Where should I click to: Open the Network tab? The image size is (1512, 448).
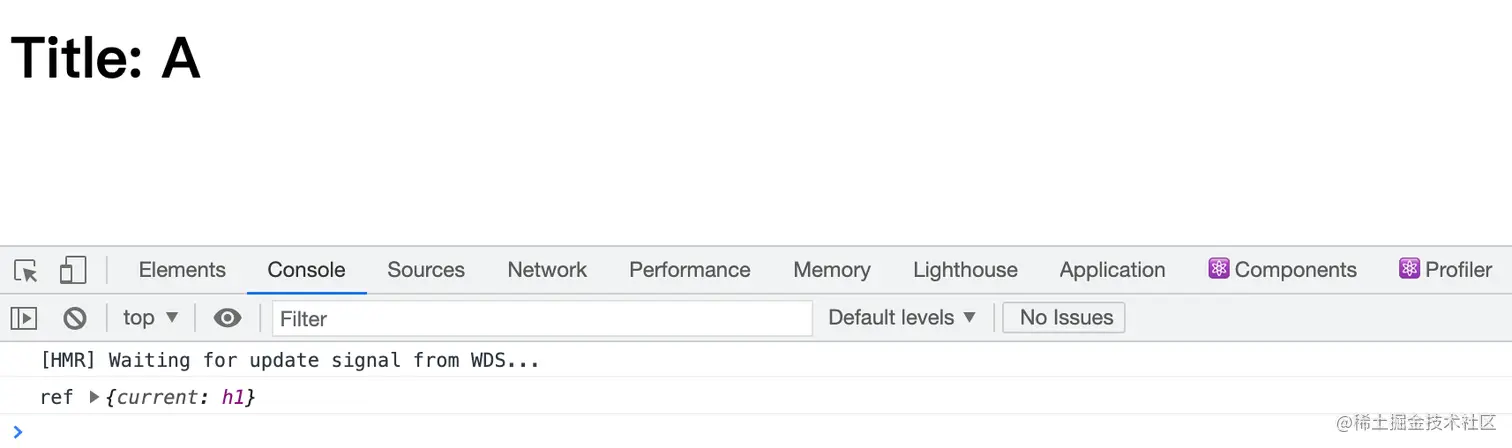click(x=547, y=270)
